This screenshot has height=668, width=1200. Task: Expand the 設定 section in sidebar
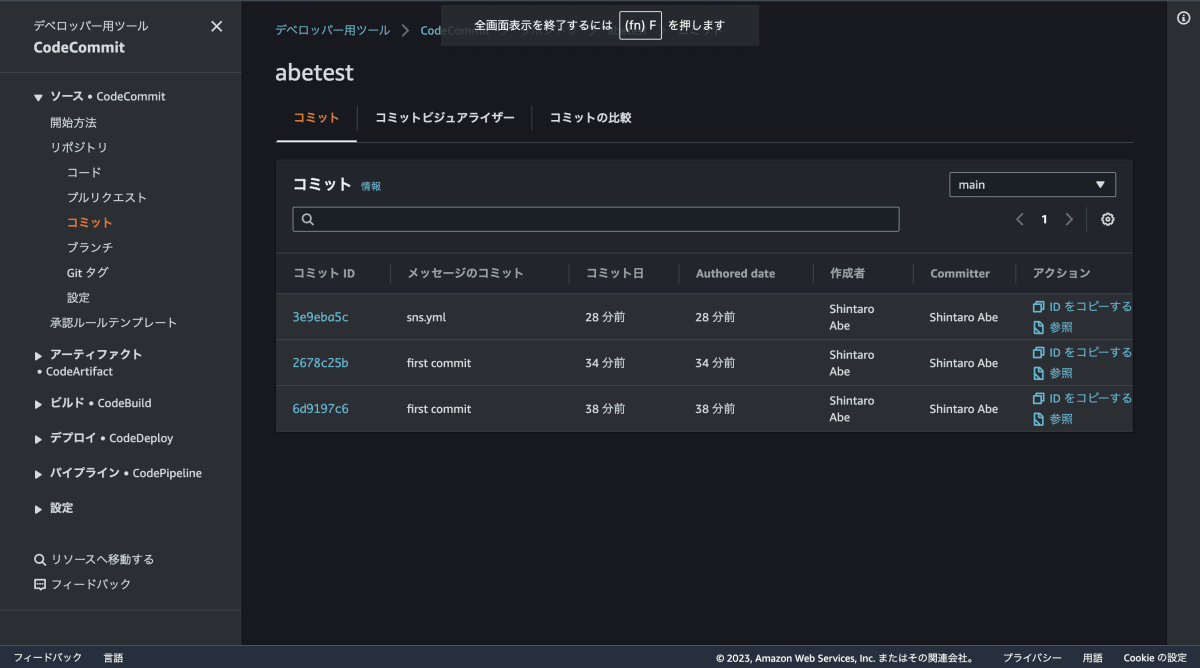coord(39,508)
